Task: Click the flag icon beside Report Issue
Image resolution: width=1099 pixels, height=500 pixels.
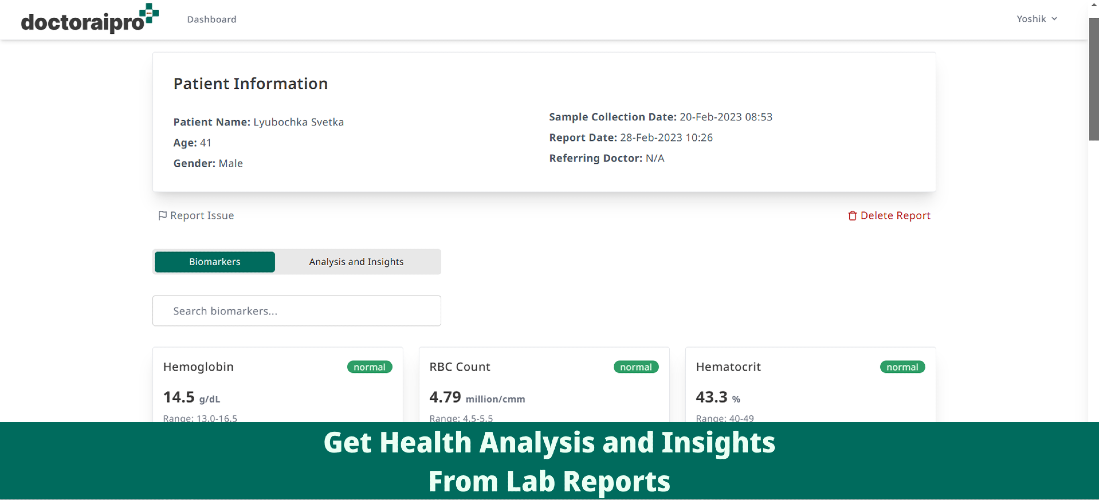Action: click(163, 216)
